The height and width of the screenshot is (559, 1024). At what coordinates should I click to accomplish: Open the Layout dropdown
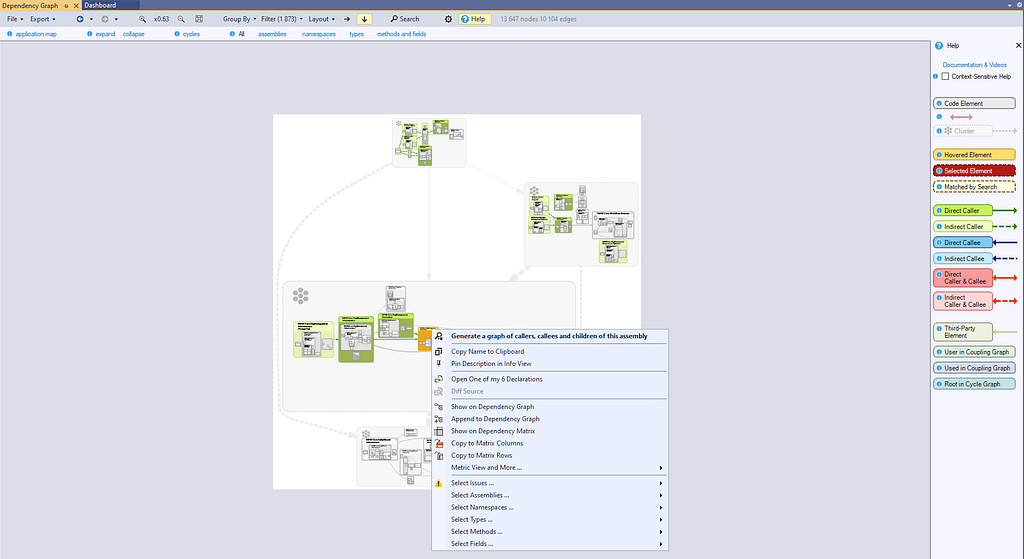point(321,19)
